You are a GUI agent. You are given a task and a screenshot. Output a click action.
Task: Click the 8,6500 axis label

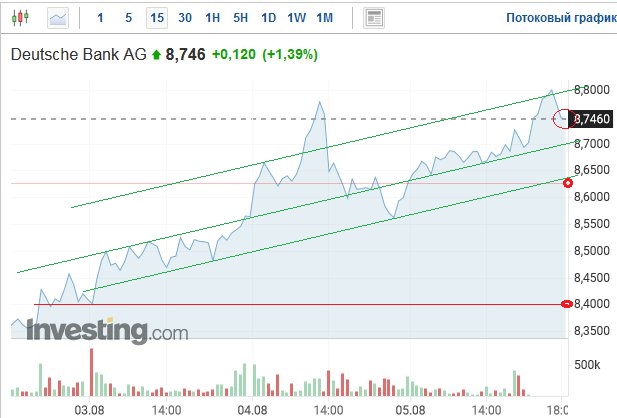tap(592, 170)
